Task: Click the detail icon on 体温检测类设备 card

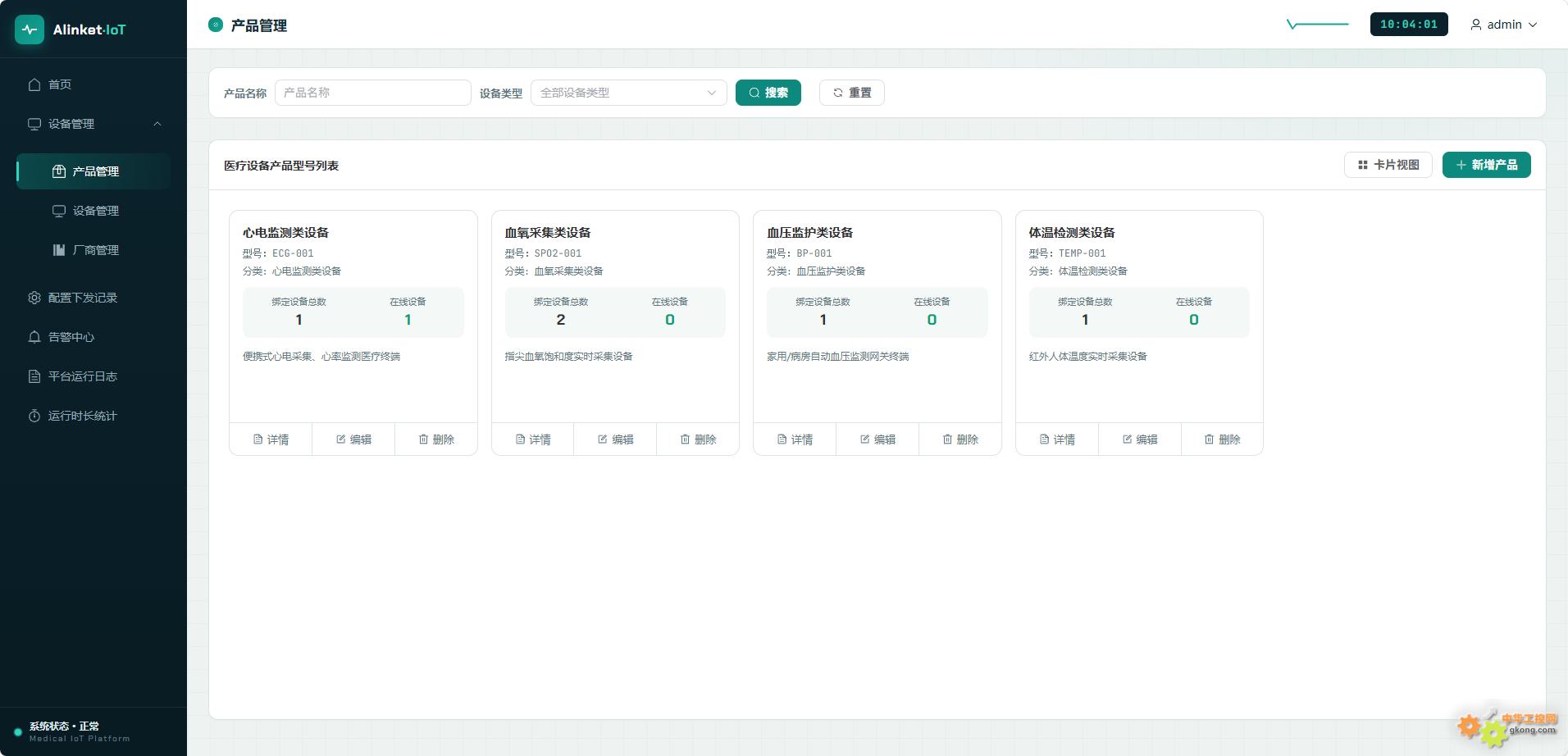Action: 1045,439
